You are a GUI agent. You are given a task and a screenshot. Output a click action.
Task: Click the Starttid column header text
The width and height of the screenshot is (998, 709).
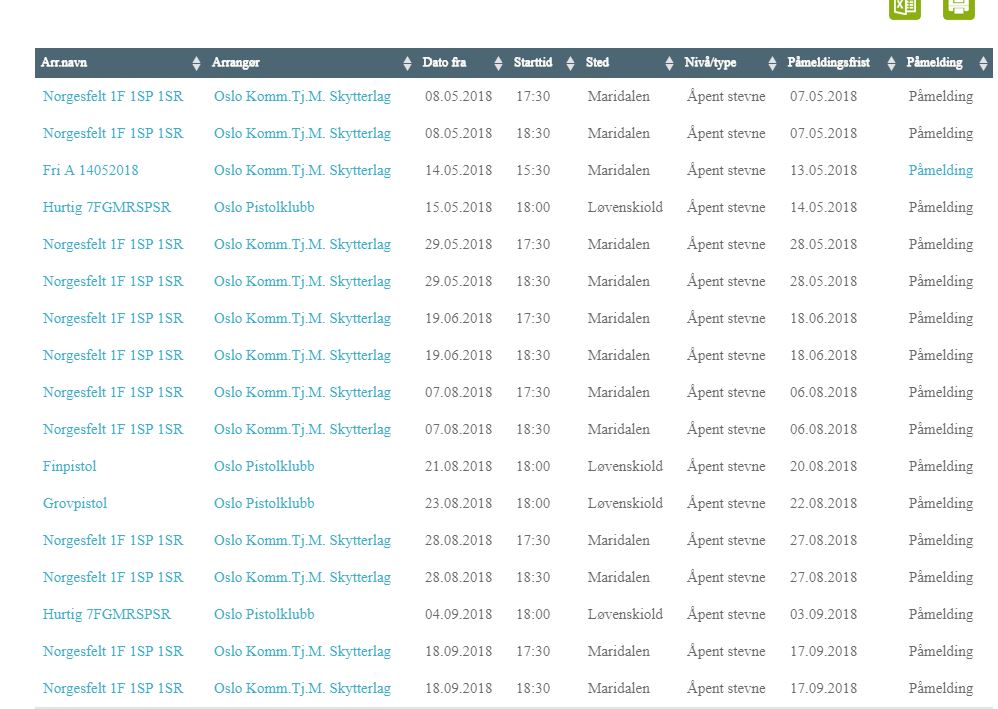click(533, 63)
